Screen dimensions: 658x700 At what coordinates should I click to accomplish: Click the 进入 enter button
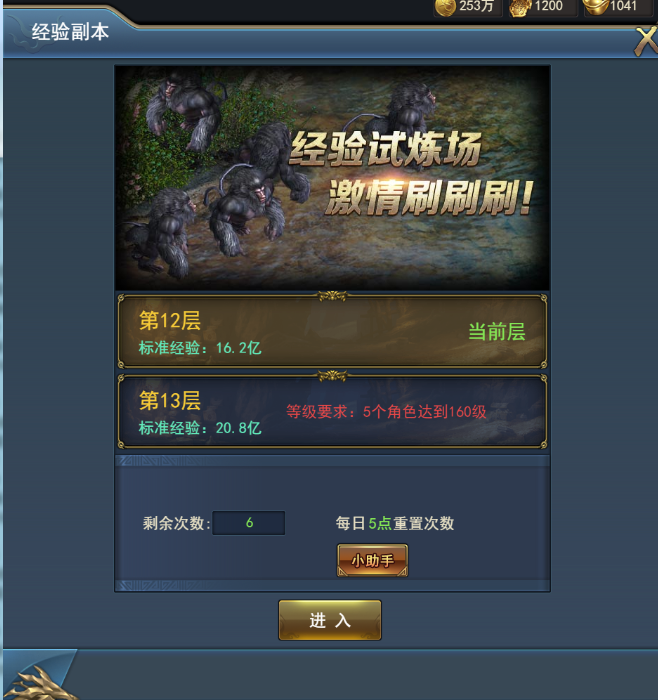click(x=330, y=620)
